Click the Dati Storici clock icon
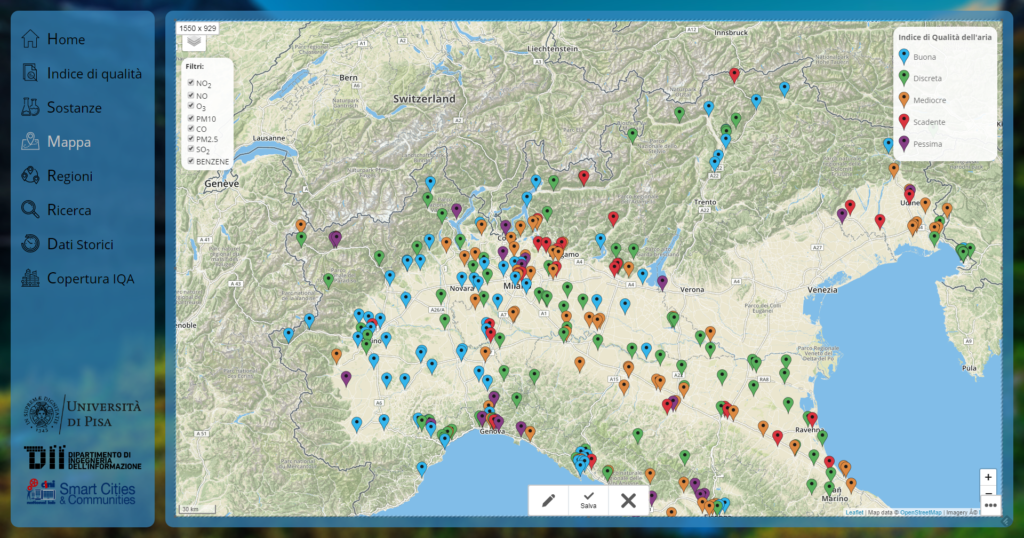Viewport: 1024px width, 538px height. click(30, 244)
